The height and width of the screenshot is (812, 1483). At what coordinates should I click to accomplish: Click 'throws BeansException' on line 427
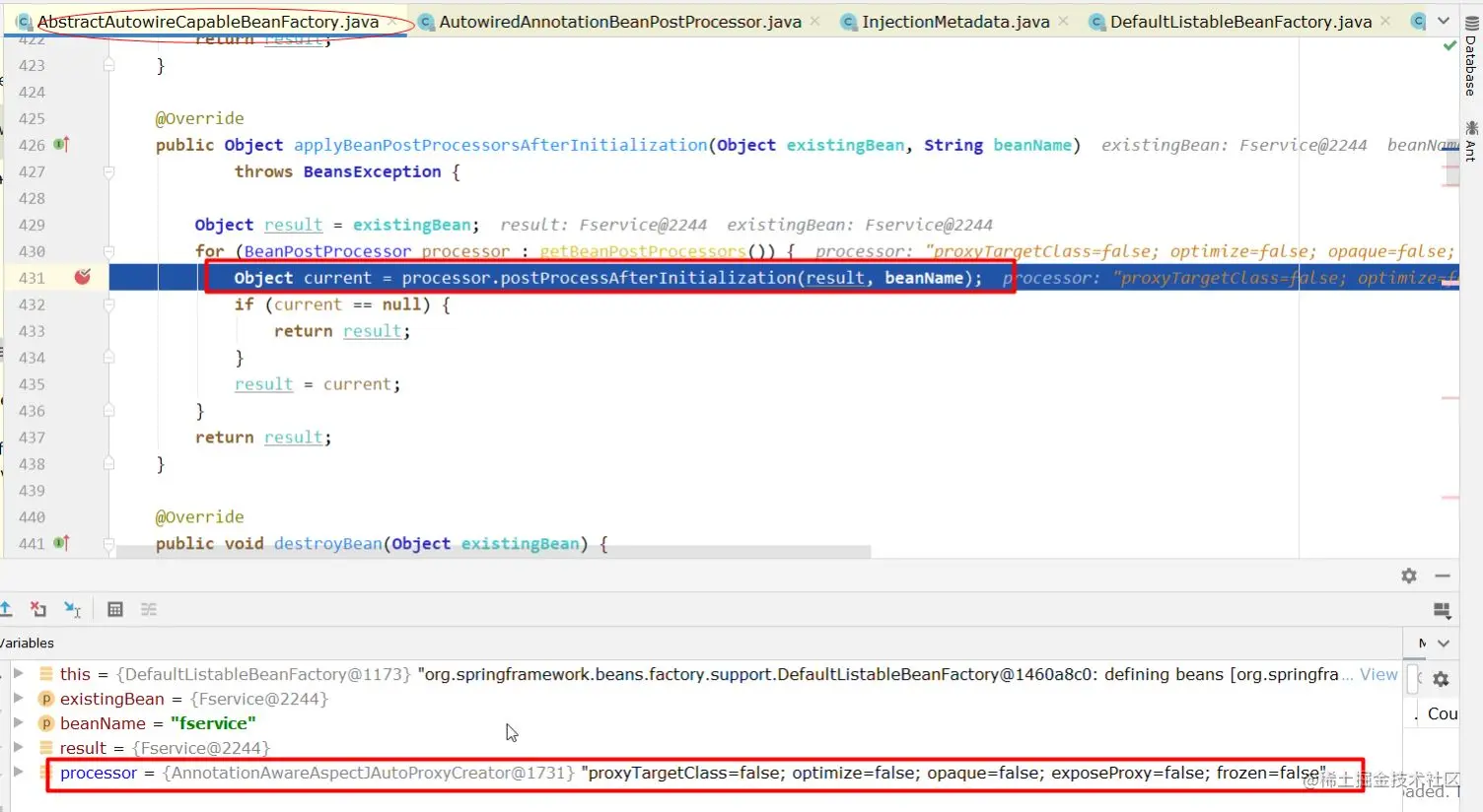337,171
